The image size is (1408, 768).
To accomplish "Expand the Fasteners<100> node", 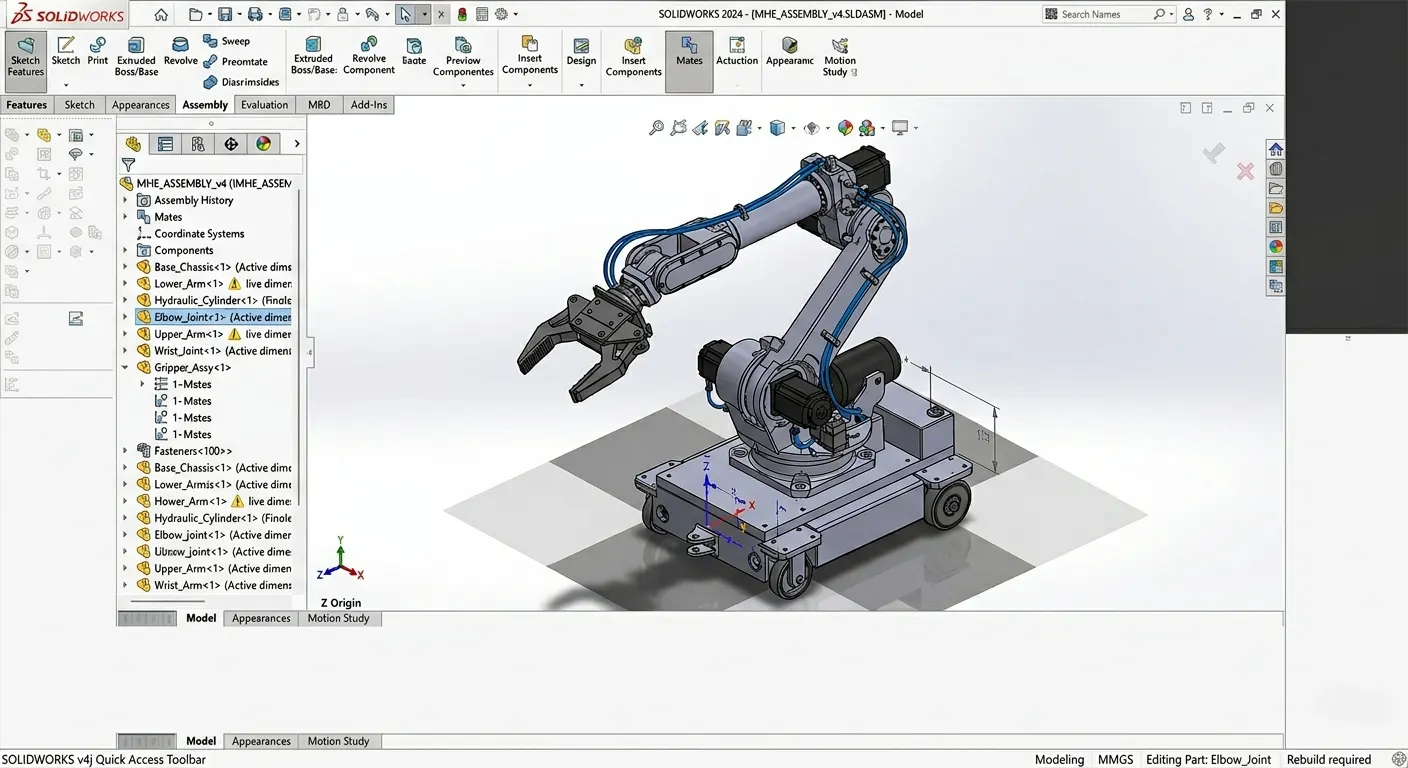I will coord(125,451).
